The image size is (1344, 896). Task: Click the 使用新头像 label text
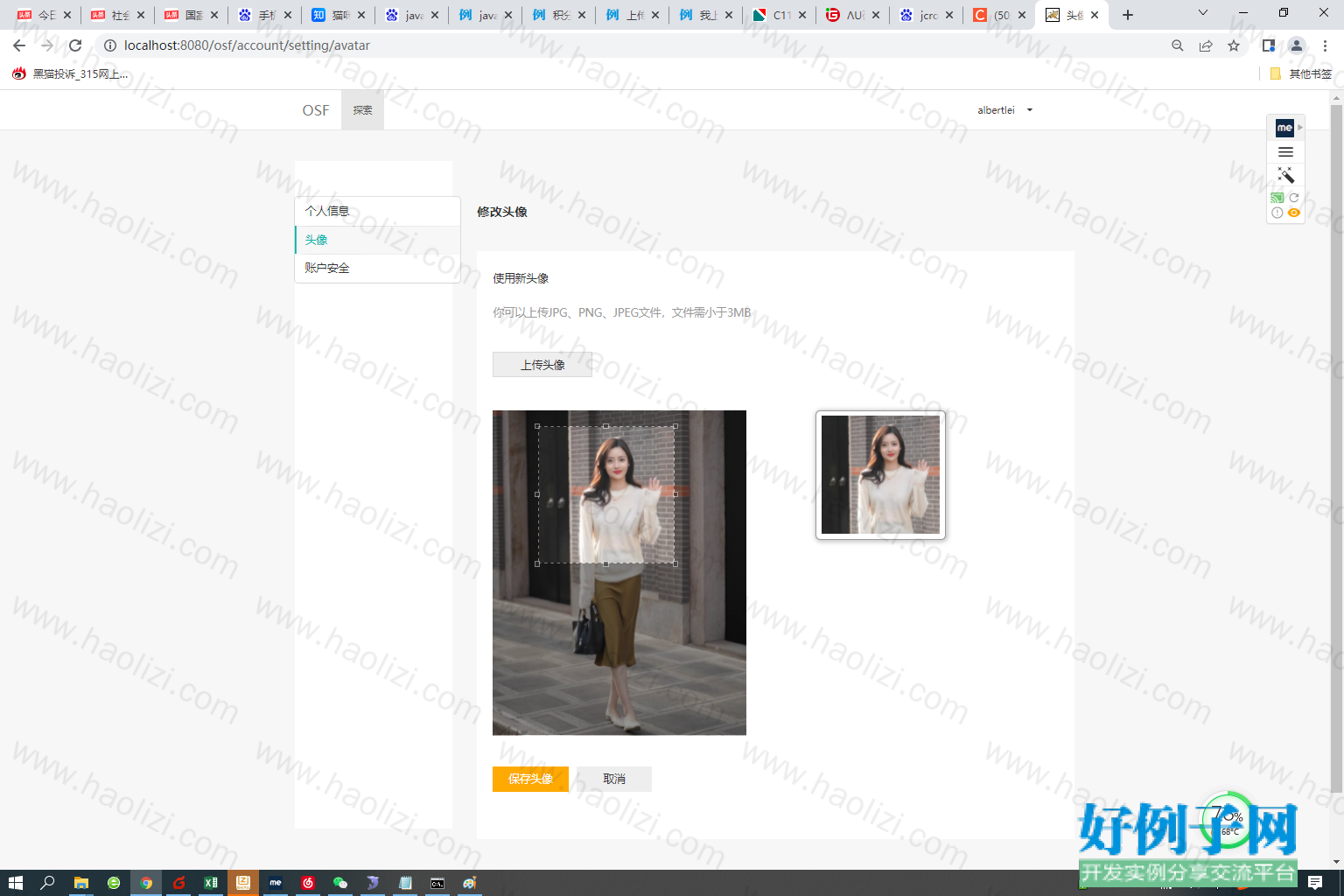[x=521, y=278]
